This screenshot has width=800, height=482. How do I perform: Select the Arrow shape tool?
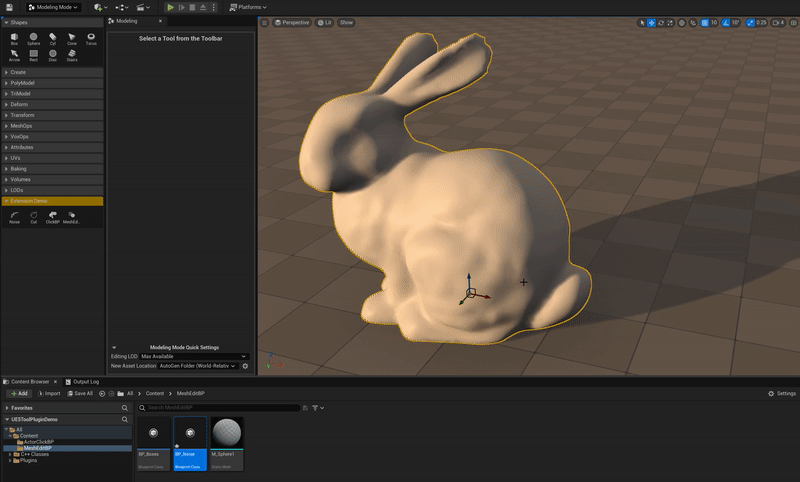[14, 56]
